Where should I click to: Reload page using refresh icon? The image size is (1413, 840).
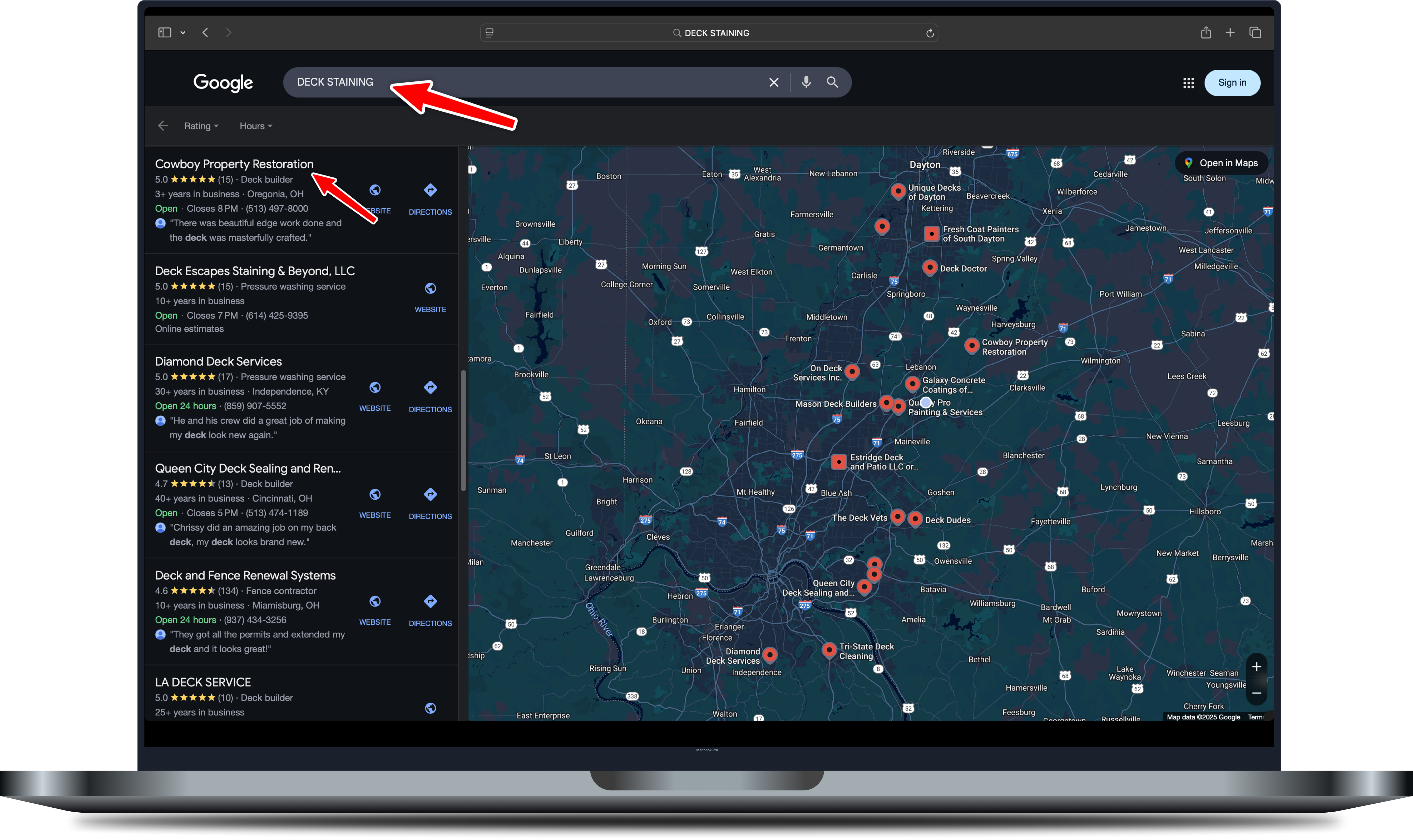930,33
